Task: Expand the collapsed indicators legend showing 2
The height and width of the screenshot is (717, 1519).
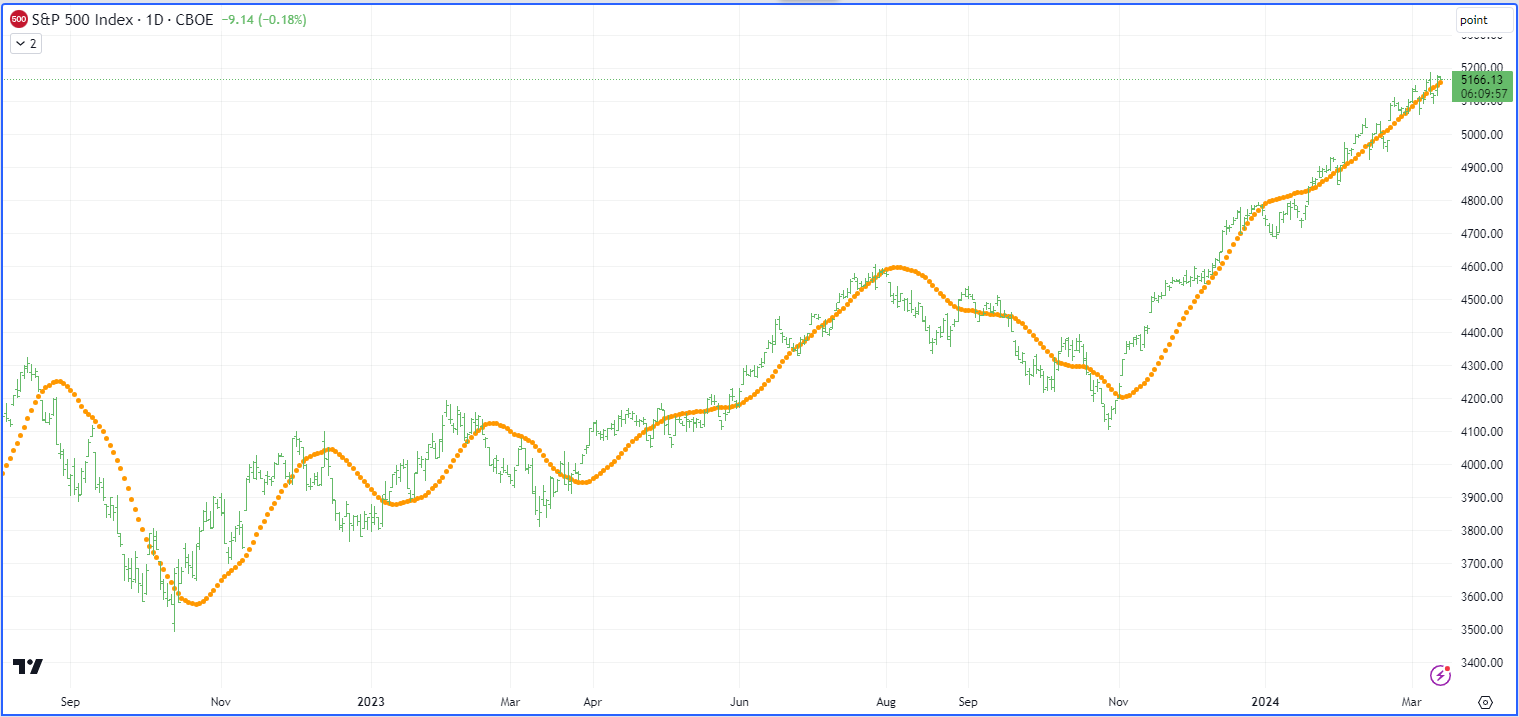Action: (x=26, y=43)
